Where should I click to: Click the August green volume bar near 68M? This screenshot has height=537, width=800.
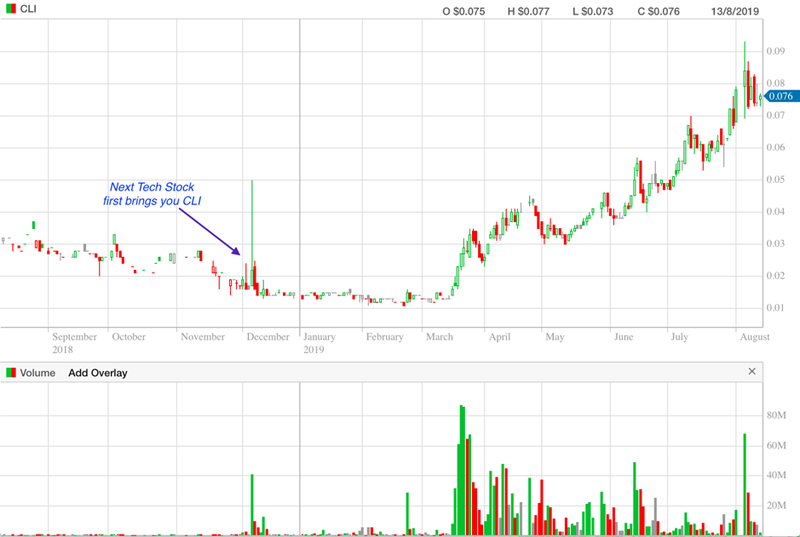[744, 484]
